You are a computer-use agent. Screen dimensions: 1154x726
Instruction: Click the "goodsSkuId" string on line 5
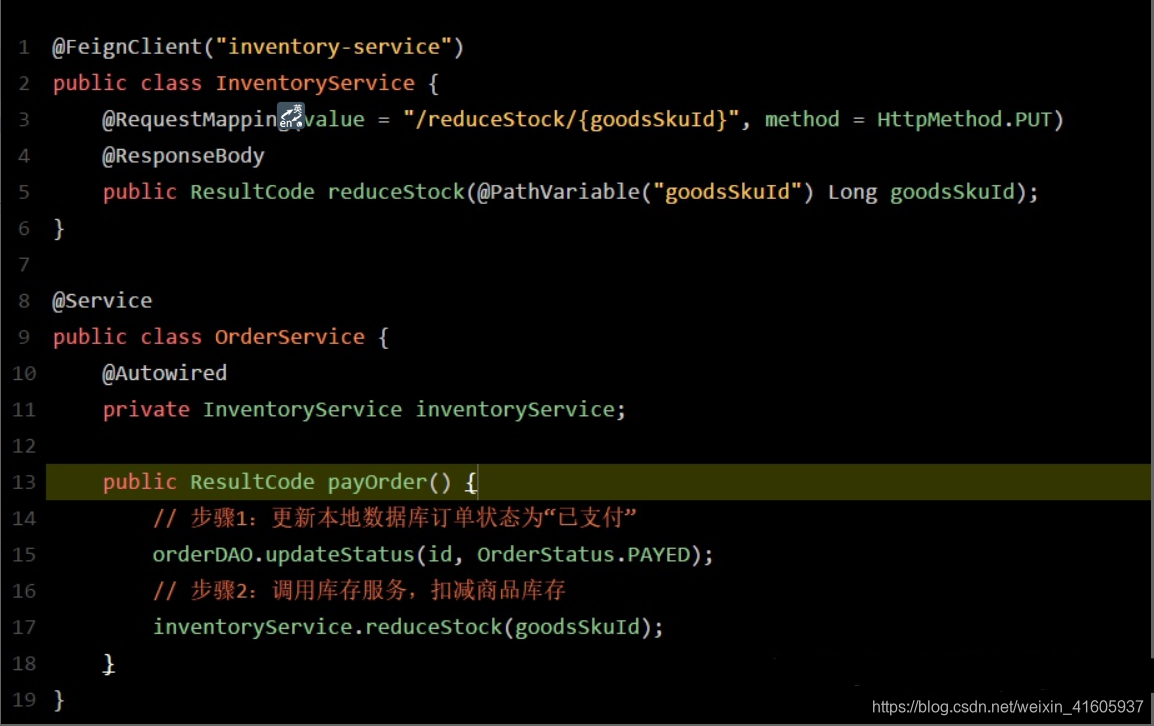727,192
